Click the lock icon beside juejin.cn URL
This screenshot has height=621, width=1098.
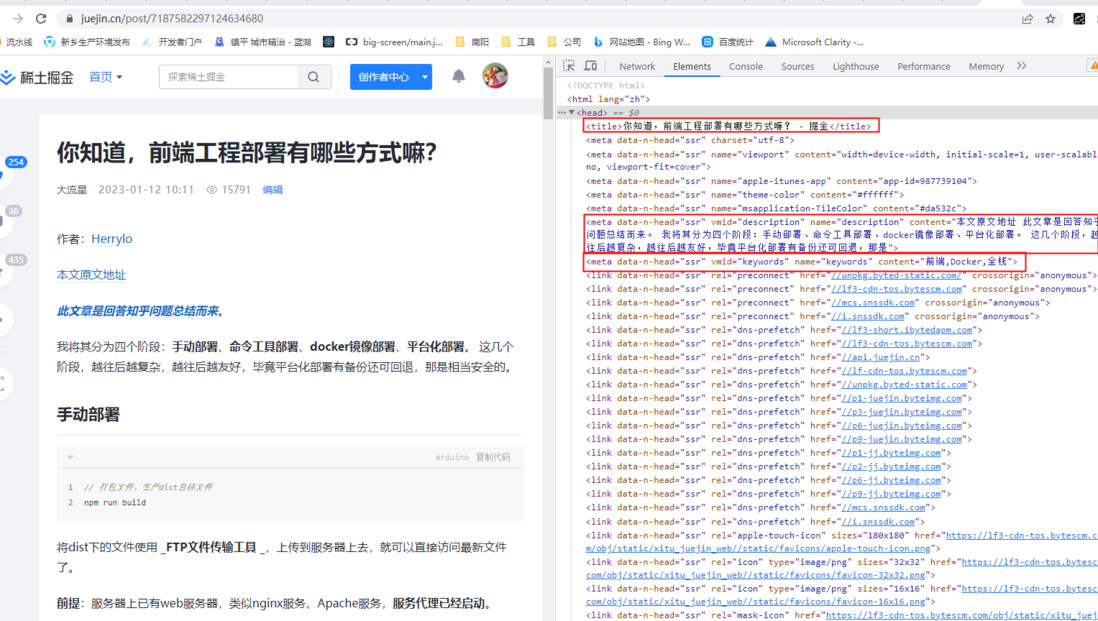(69, 19)
